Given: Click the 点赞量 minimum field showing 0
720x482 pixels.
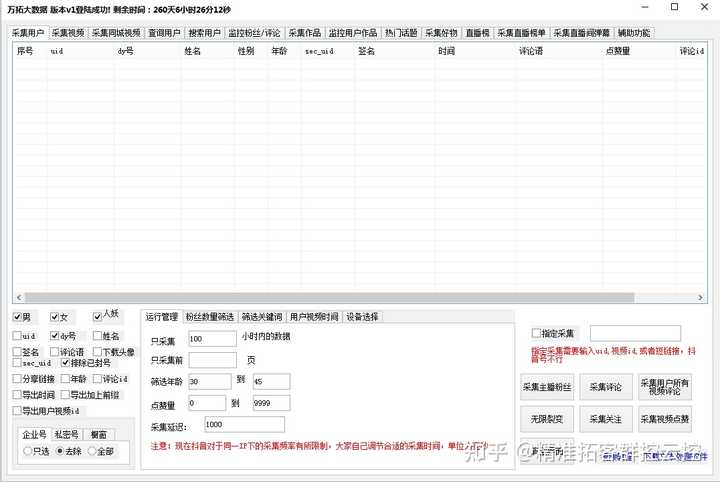Looking at the screenshot, I should click(x=207, y=403).
